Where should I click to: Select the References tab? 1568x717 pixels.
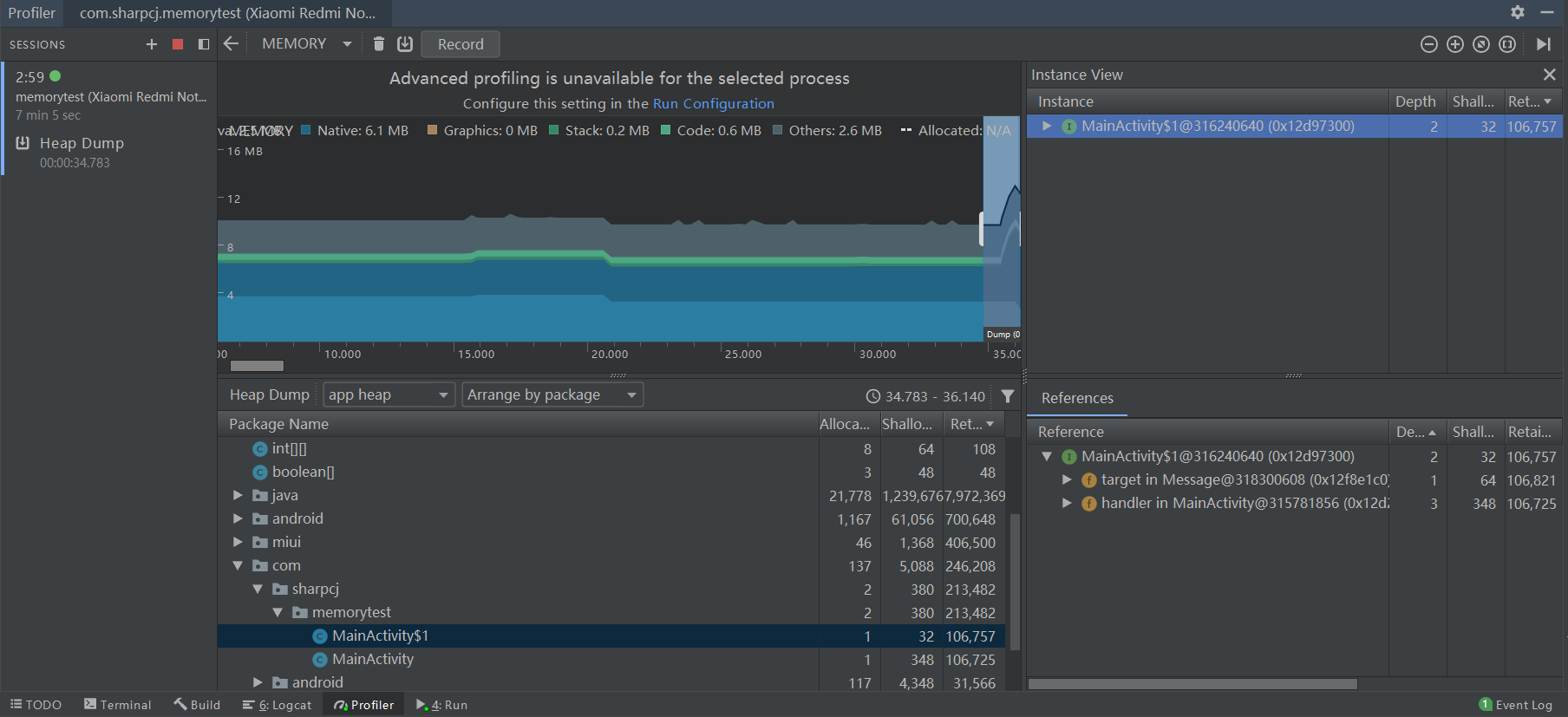click(1077, 398)
